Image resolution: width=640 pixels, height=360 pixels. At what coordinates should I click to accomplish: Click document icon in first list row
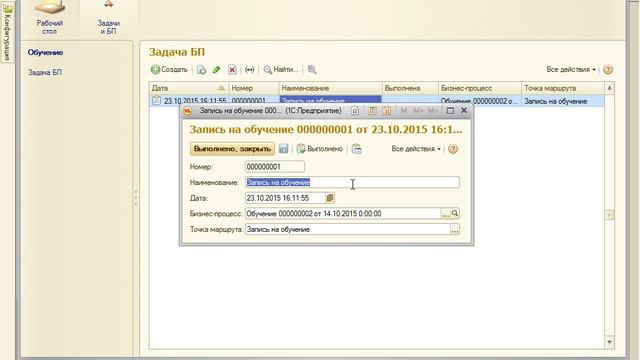(x=156, y=100)
